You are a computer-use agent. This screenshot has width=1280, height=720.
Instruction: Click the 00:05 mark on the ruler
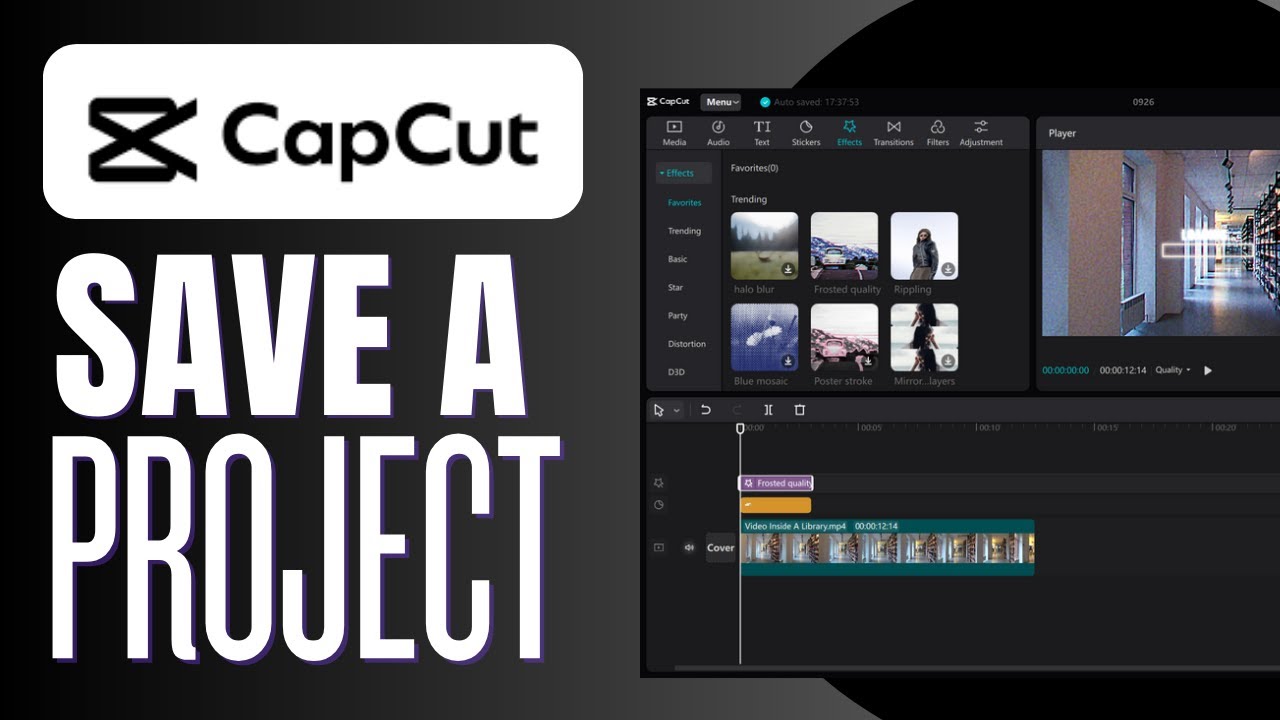point(870,428)
